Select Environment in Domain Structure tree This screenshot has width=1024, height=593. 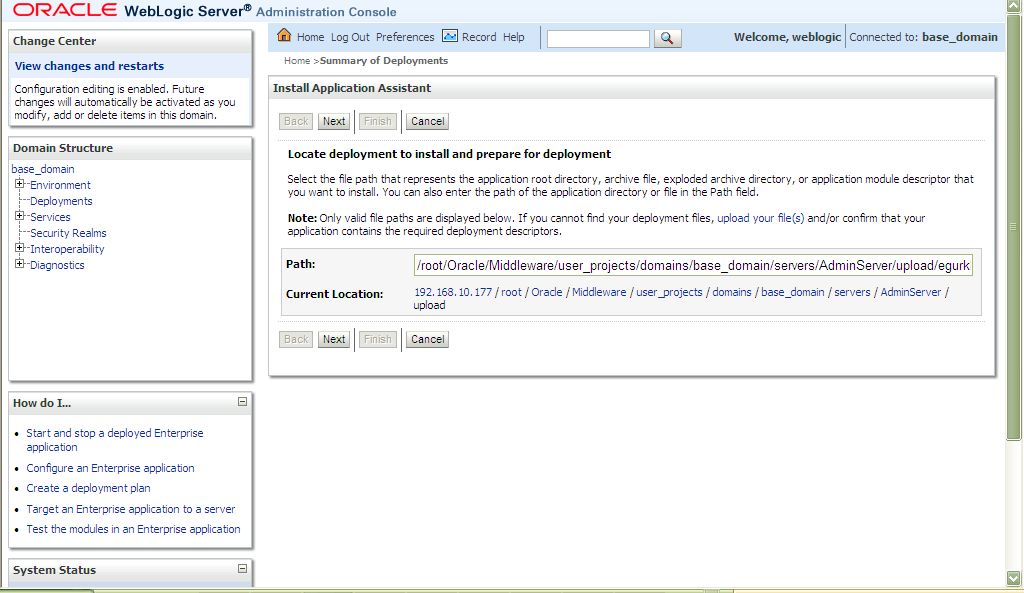click(x=60, y=185)
